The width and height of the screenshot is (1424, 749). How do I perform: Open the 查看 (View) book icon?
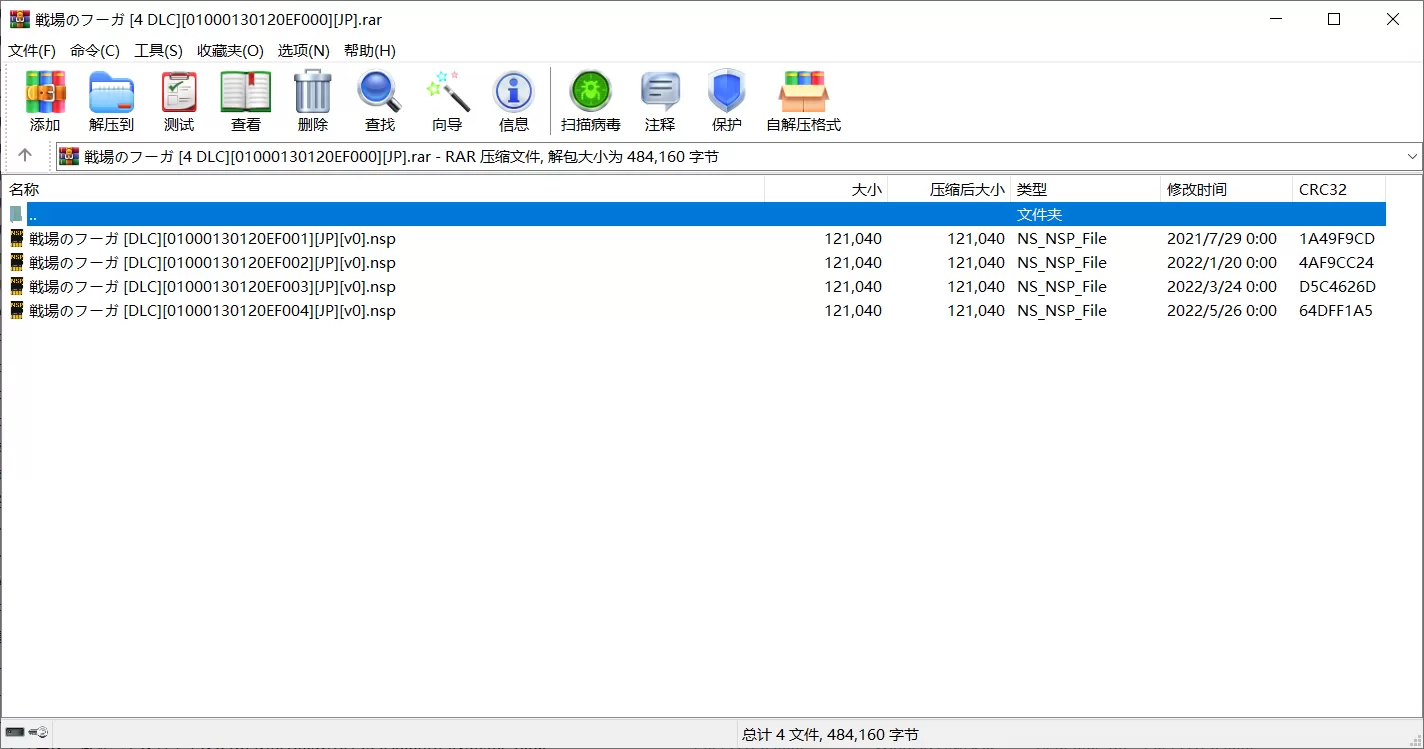click(x=246, y=101)
